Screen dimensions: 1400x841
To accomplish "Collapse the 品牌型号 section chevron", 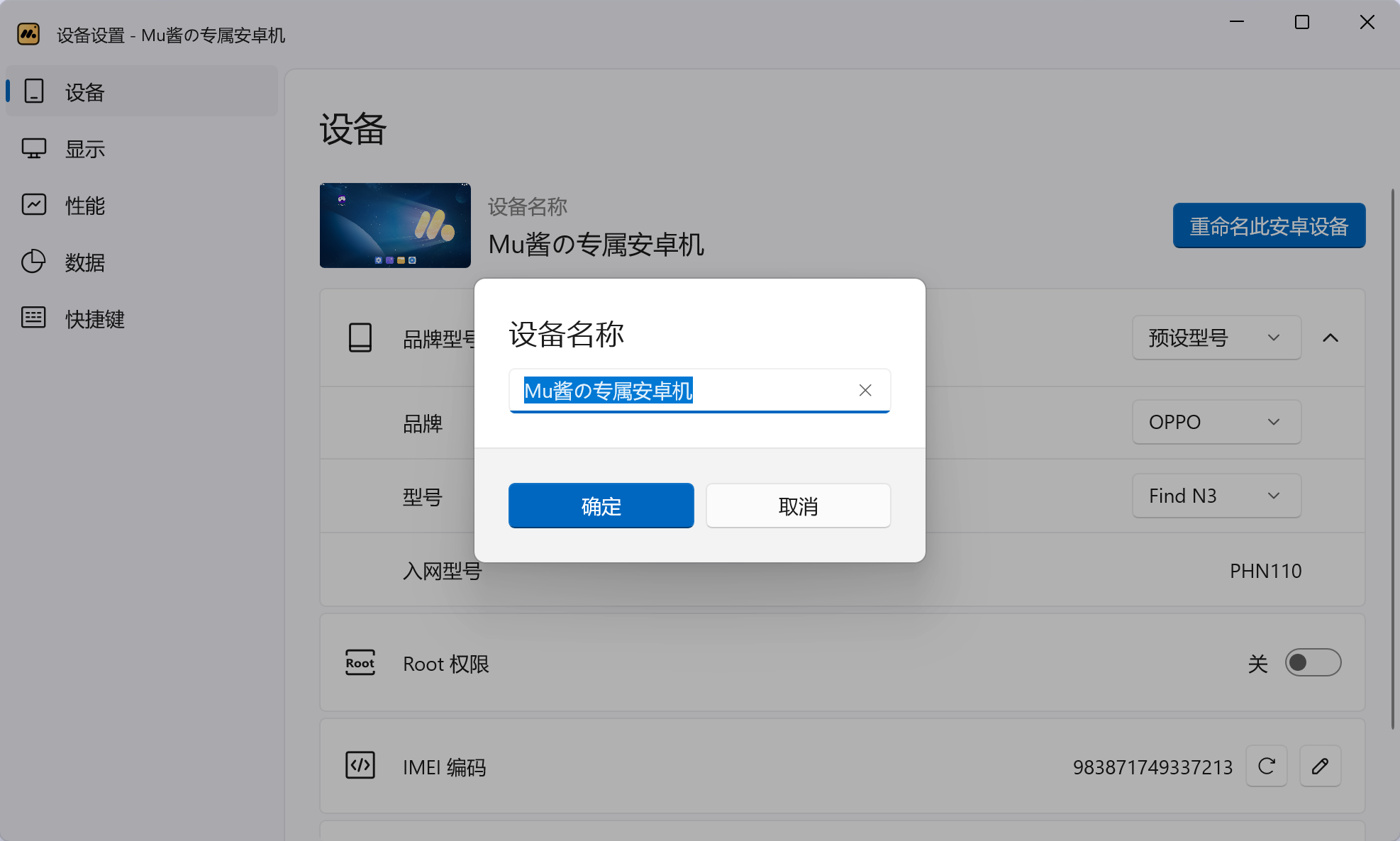I will click(x=1330, y=338).
